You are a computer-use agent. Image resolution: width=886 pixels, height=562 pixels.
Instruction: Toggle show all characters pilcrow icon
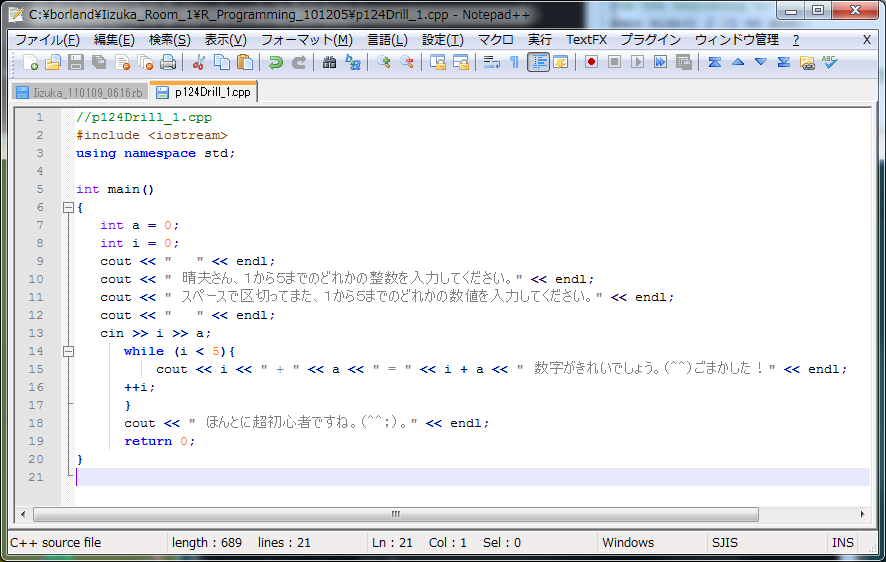pos(514,62)
